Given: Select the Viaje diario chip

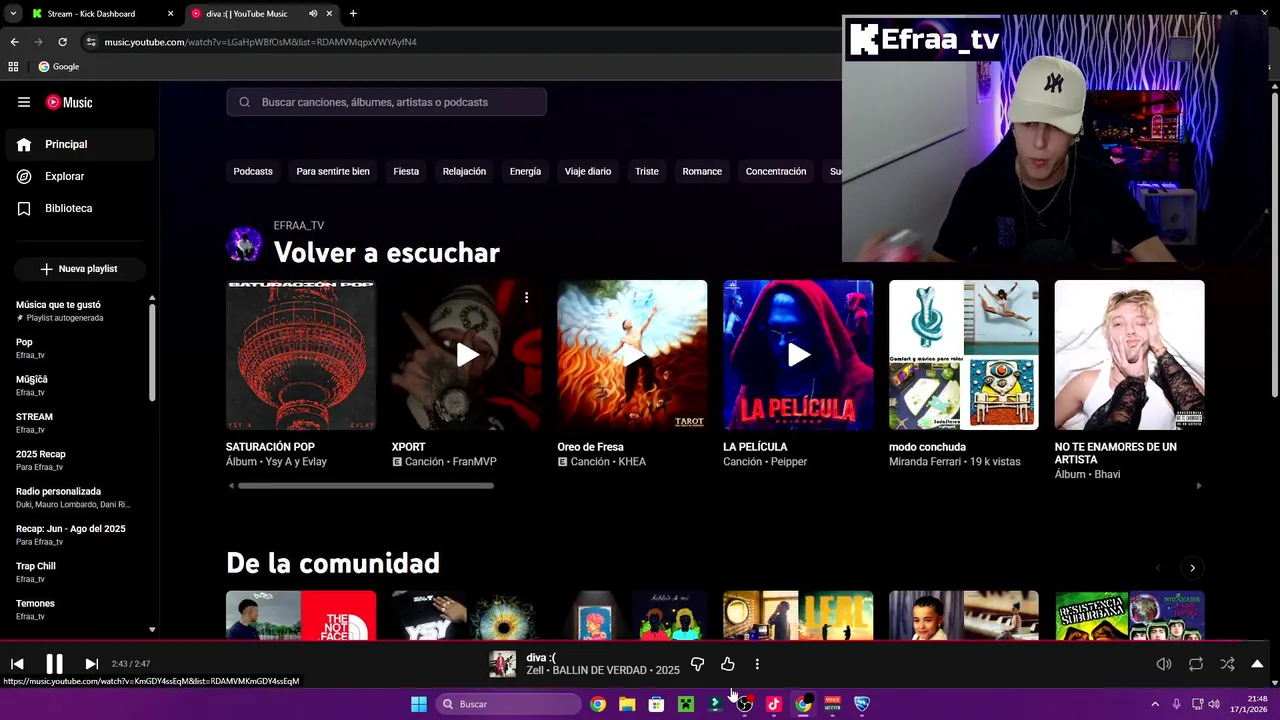Looking at the screenshot, I should coord(588,171).
